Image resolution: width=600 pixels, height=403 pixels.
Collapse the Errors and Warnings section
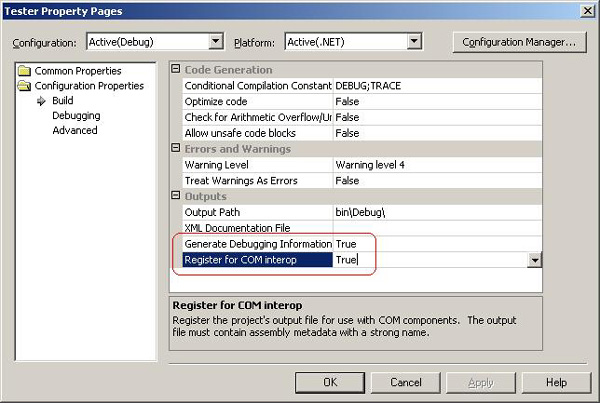point(176,148)
